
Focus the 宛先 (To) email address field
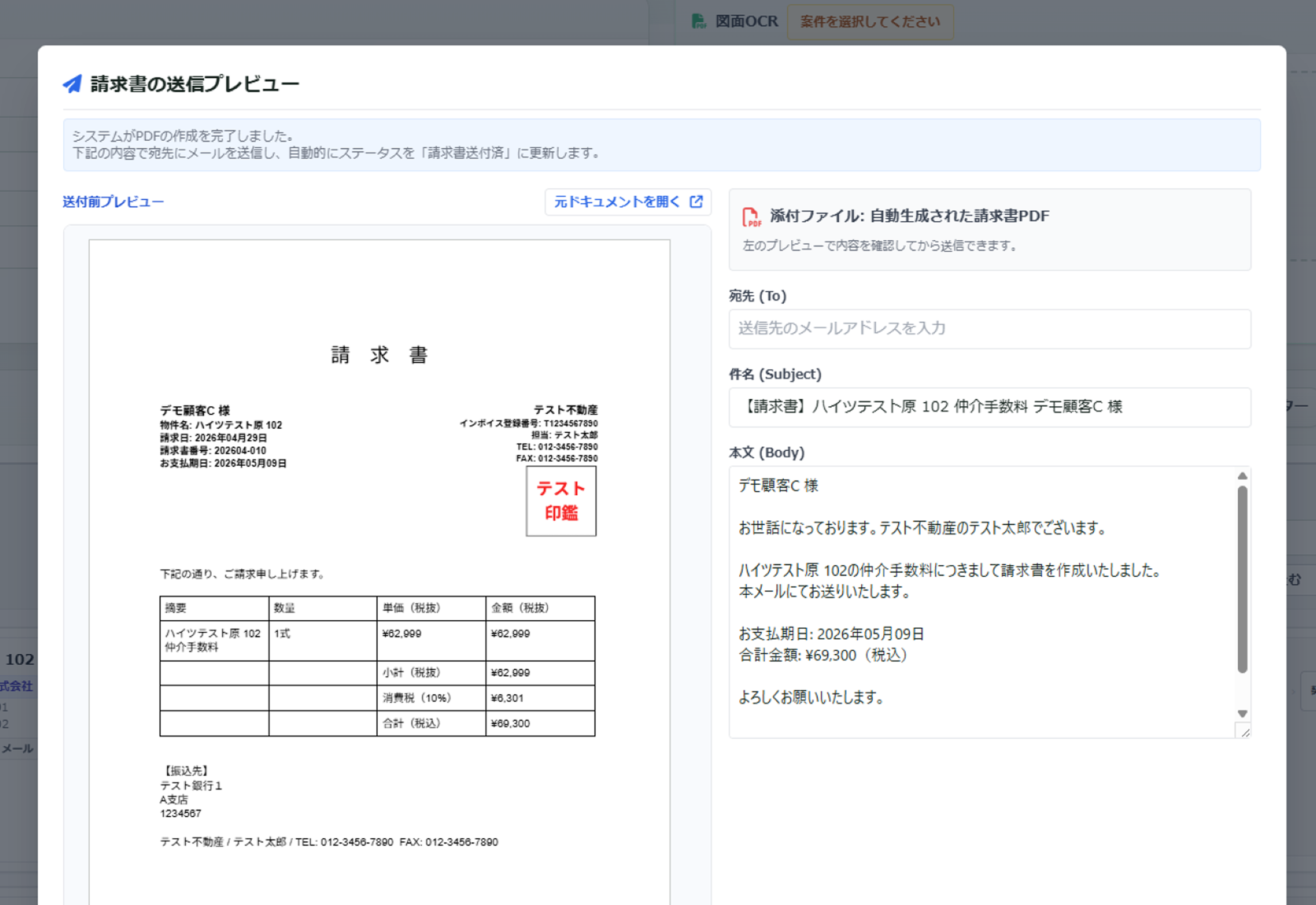click(989, 329)
